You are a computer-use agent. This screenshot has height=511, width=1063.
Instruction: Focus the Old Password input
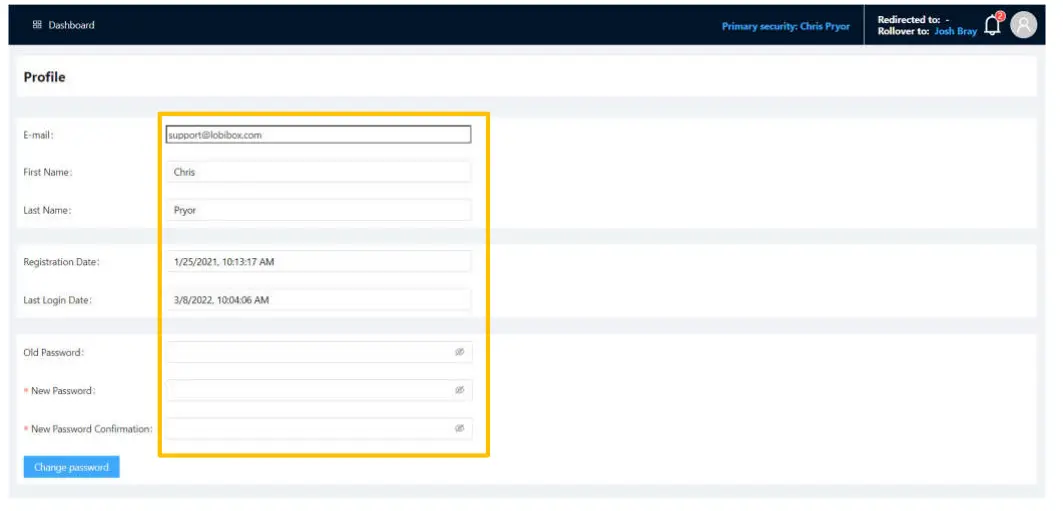[x=319, y=352]
